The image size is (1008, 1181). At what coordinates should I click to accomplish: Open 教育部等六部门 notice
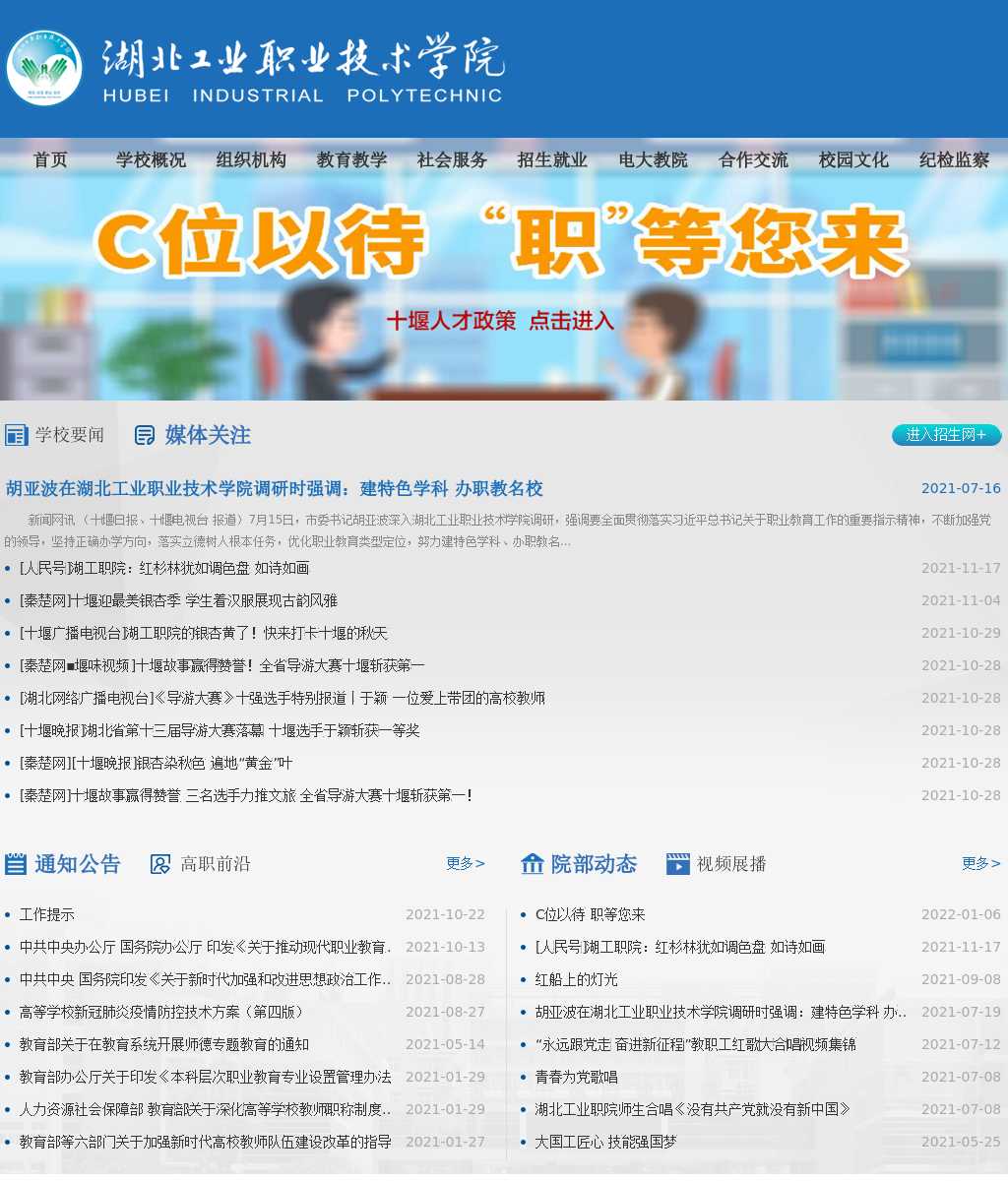(206, 1142)
